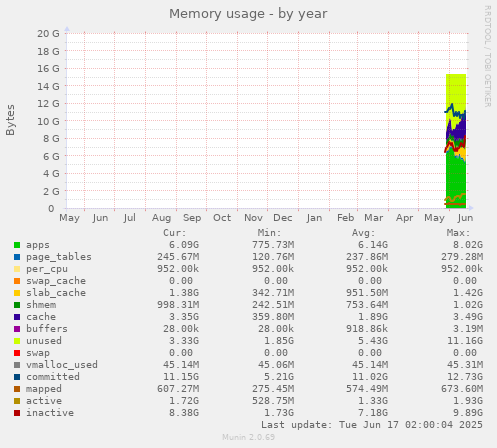Click the slab_cache yellow legend swatch
497x448 pixels.
coord(17,293)
